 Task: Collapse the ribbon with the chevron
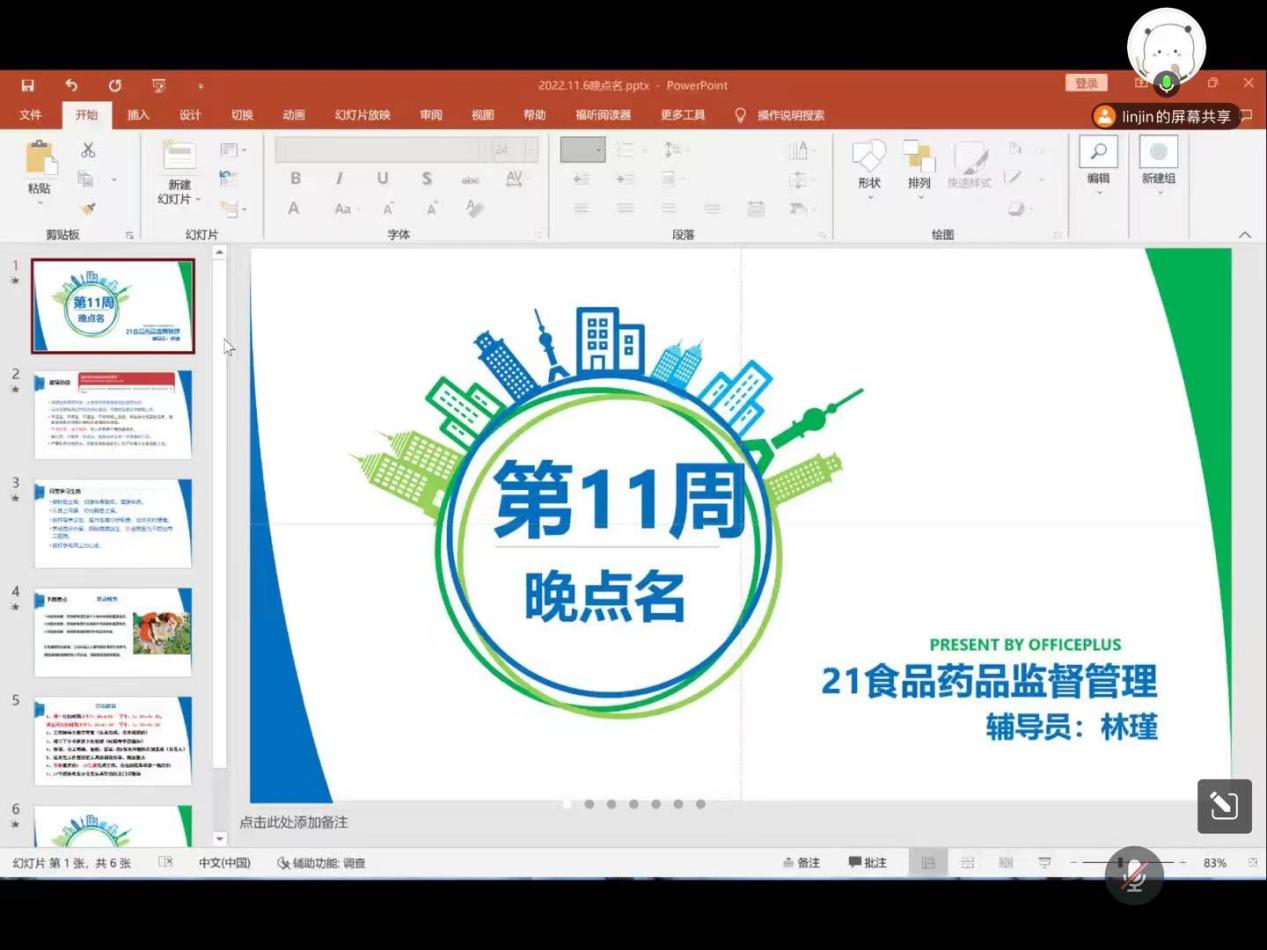1245,235
